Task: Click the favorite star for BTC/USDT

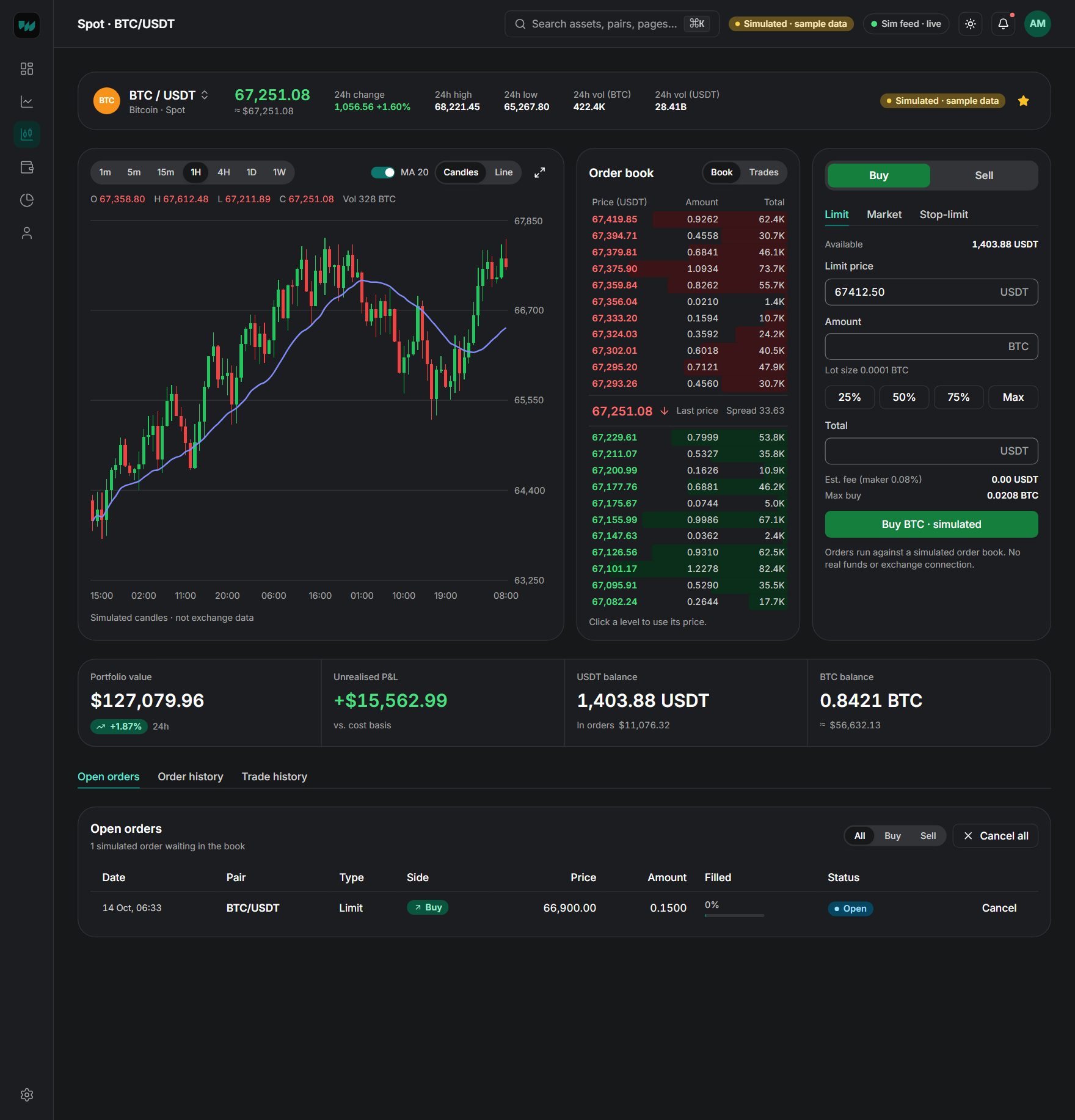Action: click(x=1024, y=101)
